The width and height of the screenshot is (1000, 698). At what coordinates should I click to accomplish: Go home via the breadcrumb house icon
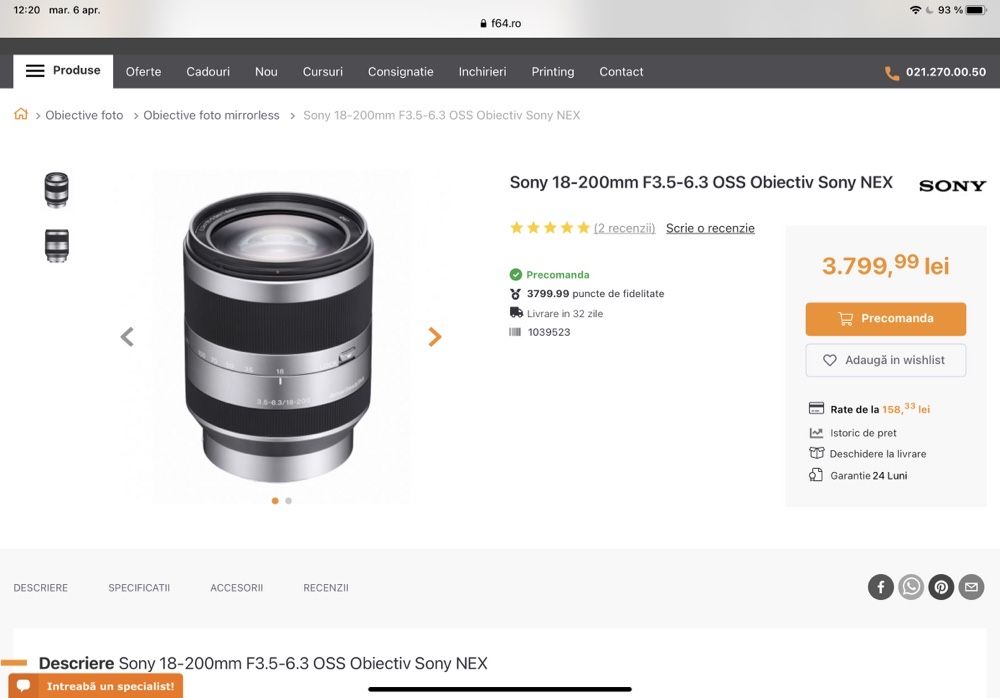click(21, 114)
